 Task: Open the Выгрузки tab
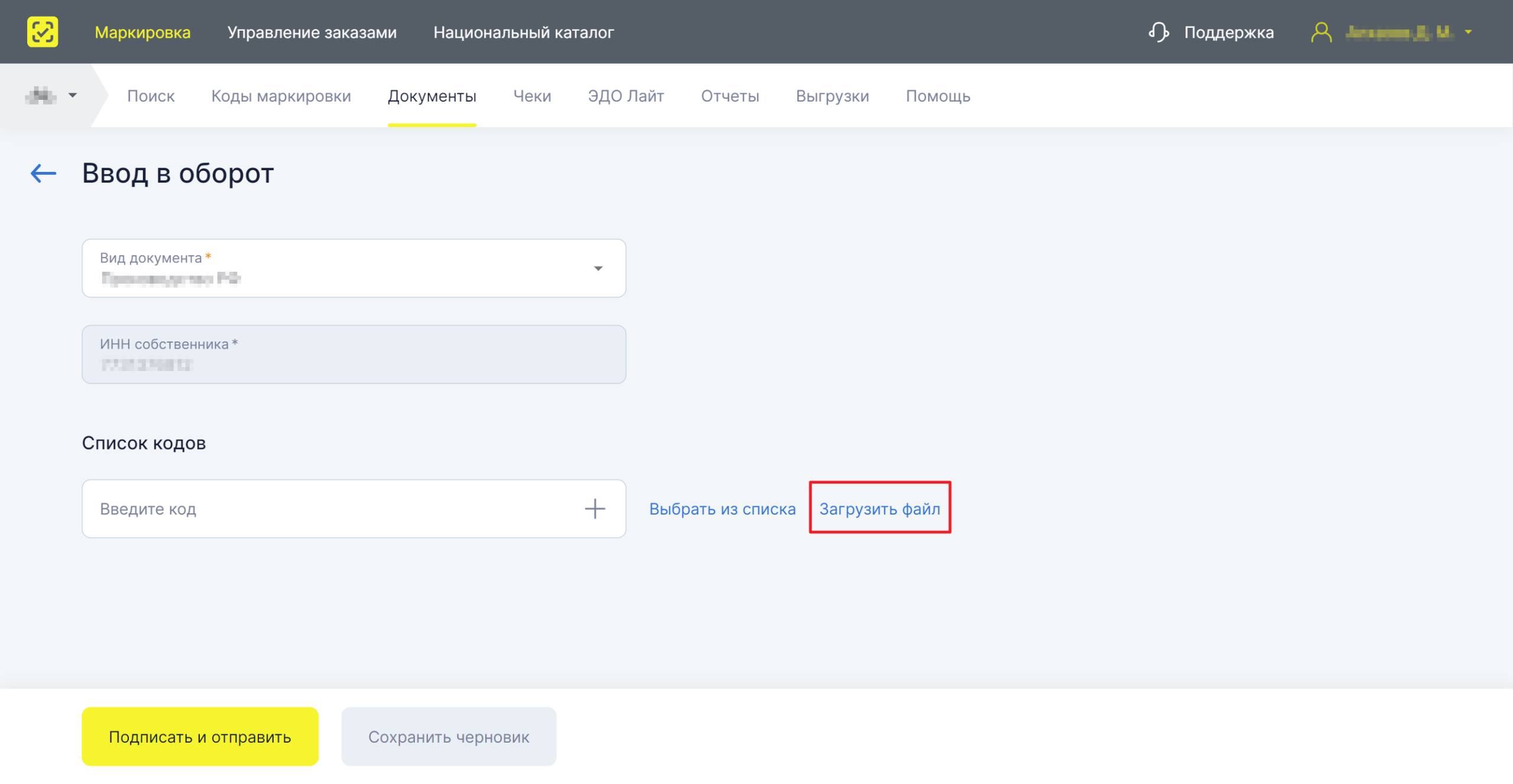tap(832, 96)
